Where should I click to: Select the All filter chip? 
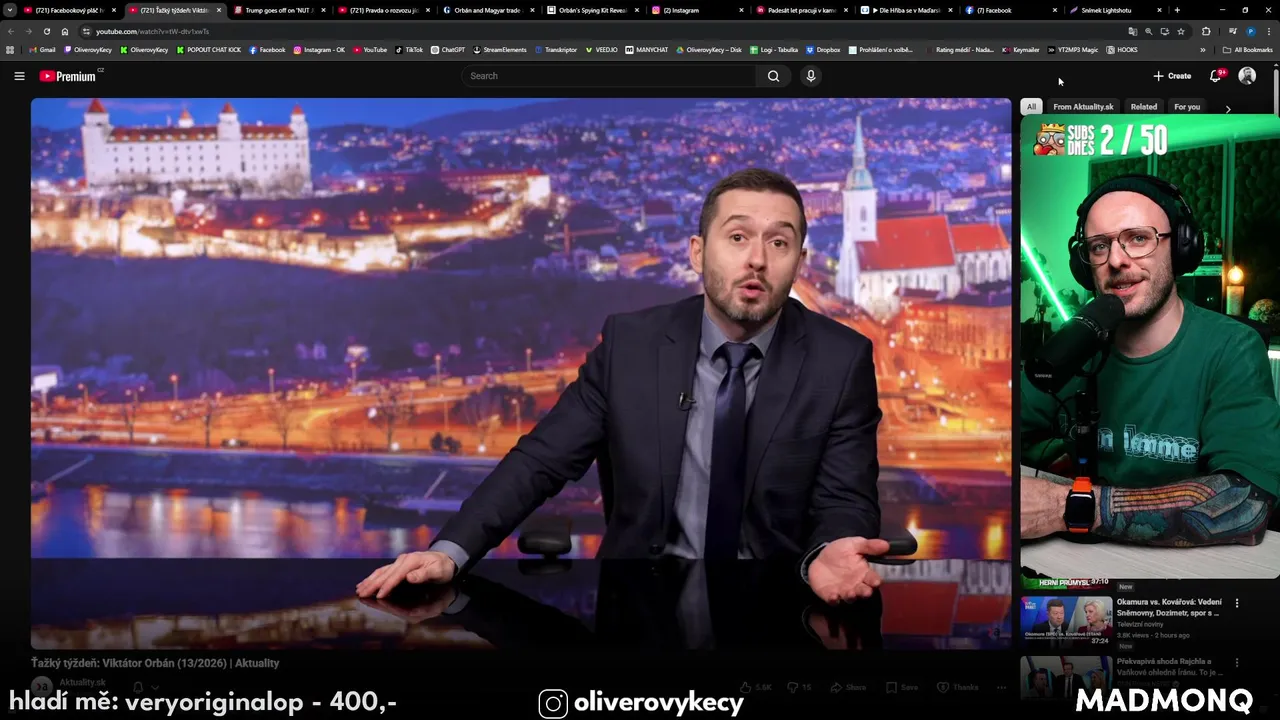1031,107
